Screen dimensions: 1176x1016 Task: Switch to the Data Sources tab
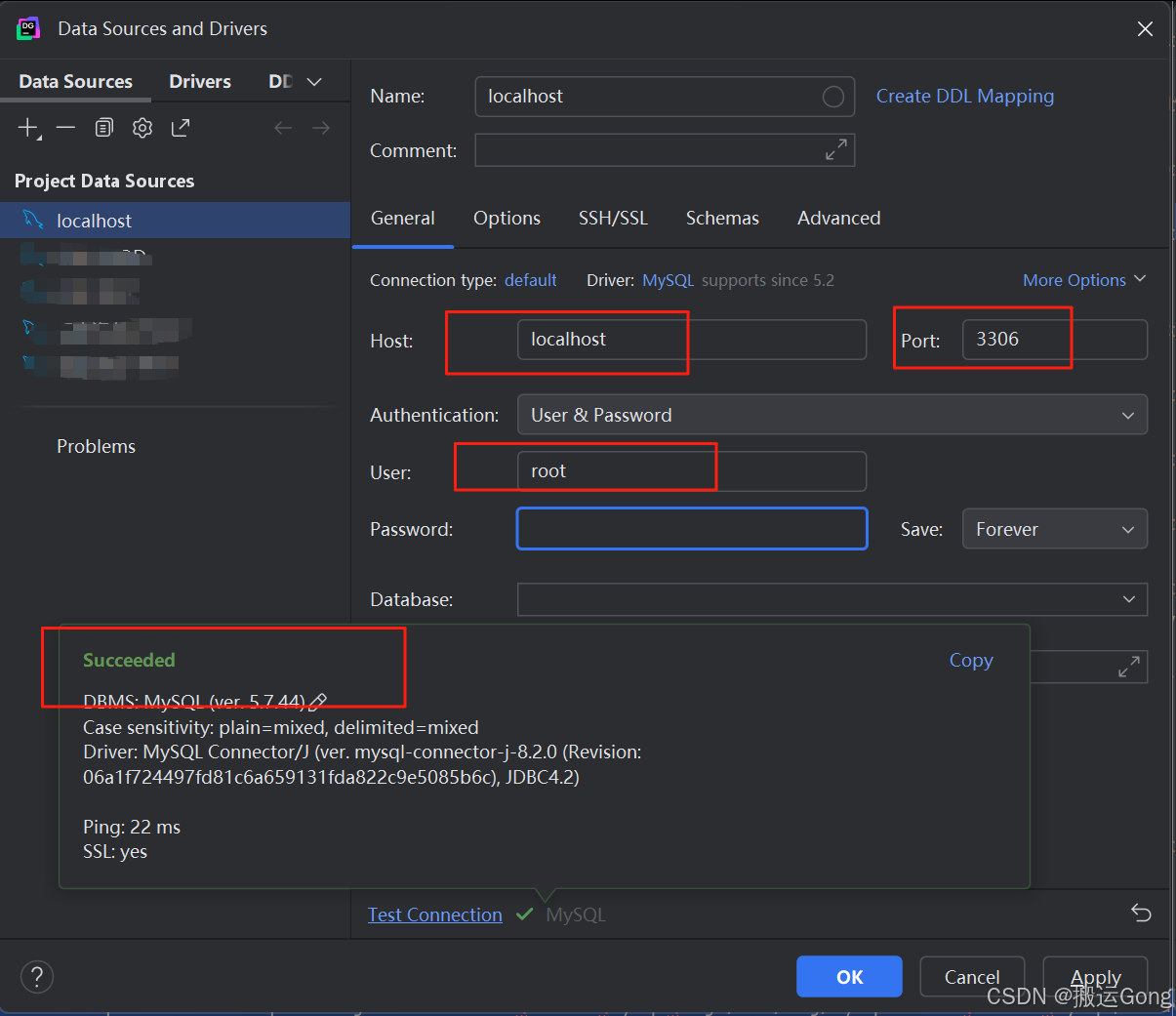(x=75, y=82)
